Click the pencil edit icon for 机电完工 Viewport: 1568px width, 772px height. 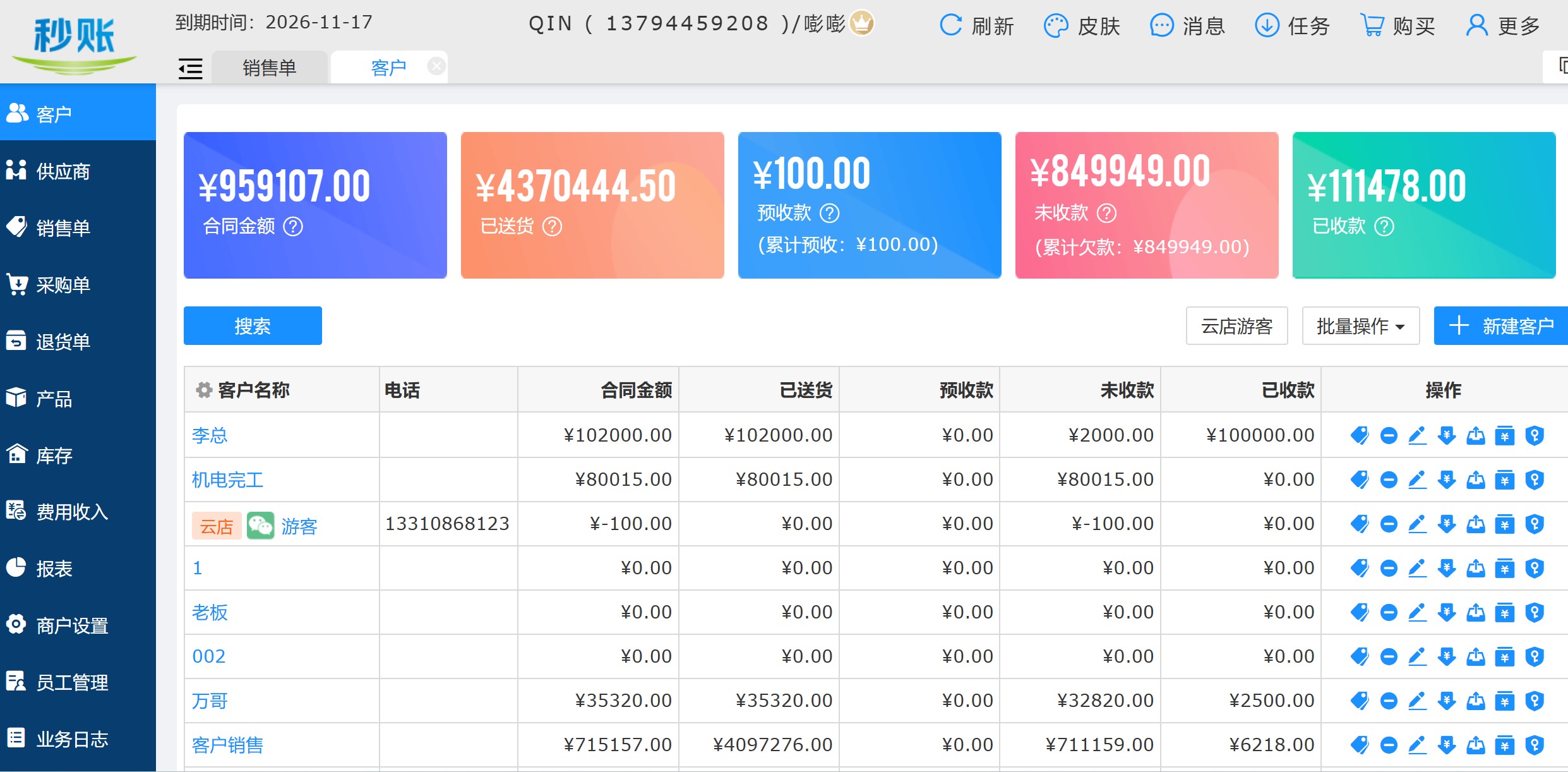(1417, 479)
